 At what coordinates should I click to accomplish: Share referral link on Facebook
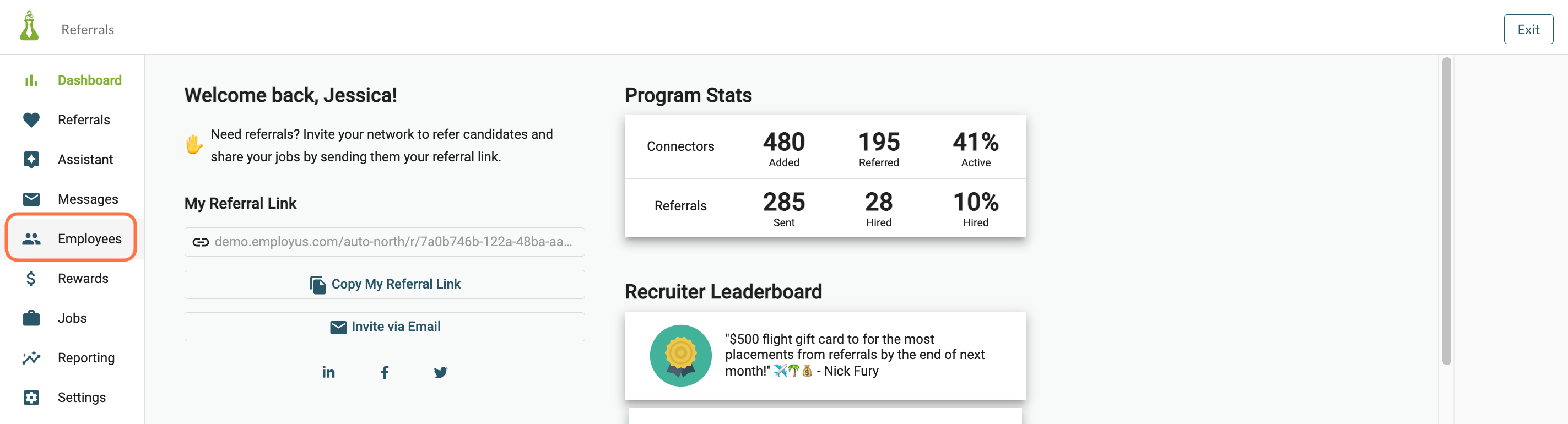point(385,372)
